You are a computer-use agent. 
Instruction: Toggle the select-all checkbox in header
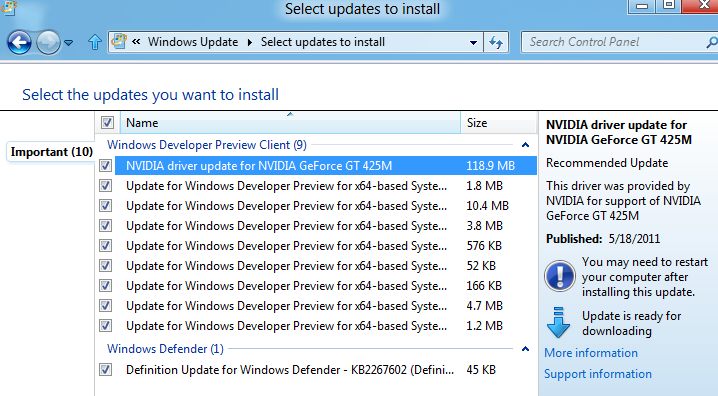pos(107,123)
